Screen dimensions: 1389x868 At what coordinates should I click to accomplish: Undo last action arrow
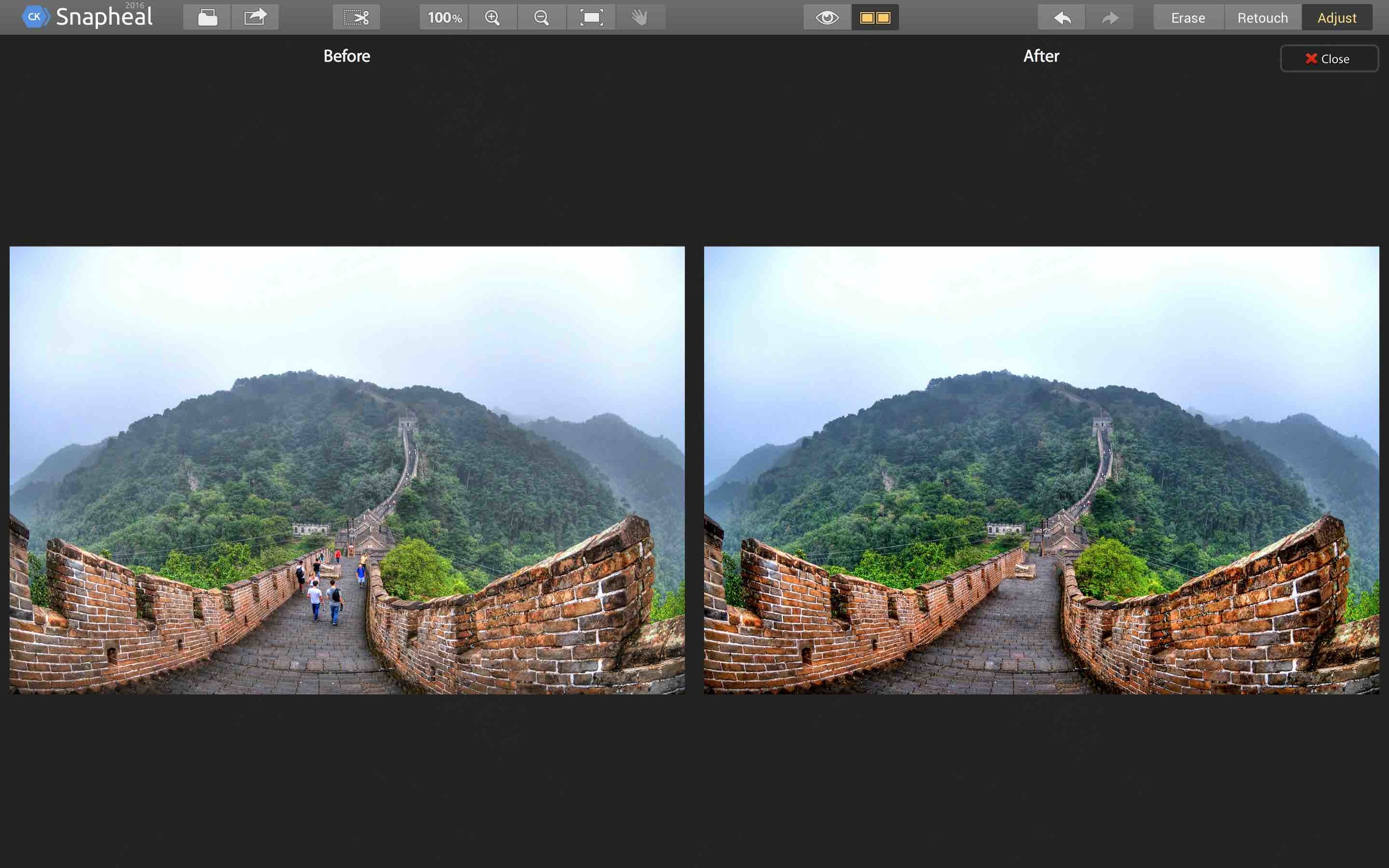[x=1062, y=17]
